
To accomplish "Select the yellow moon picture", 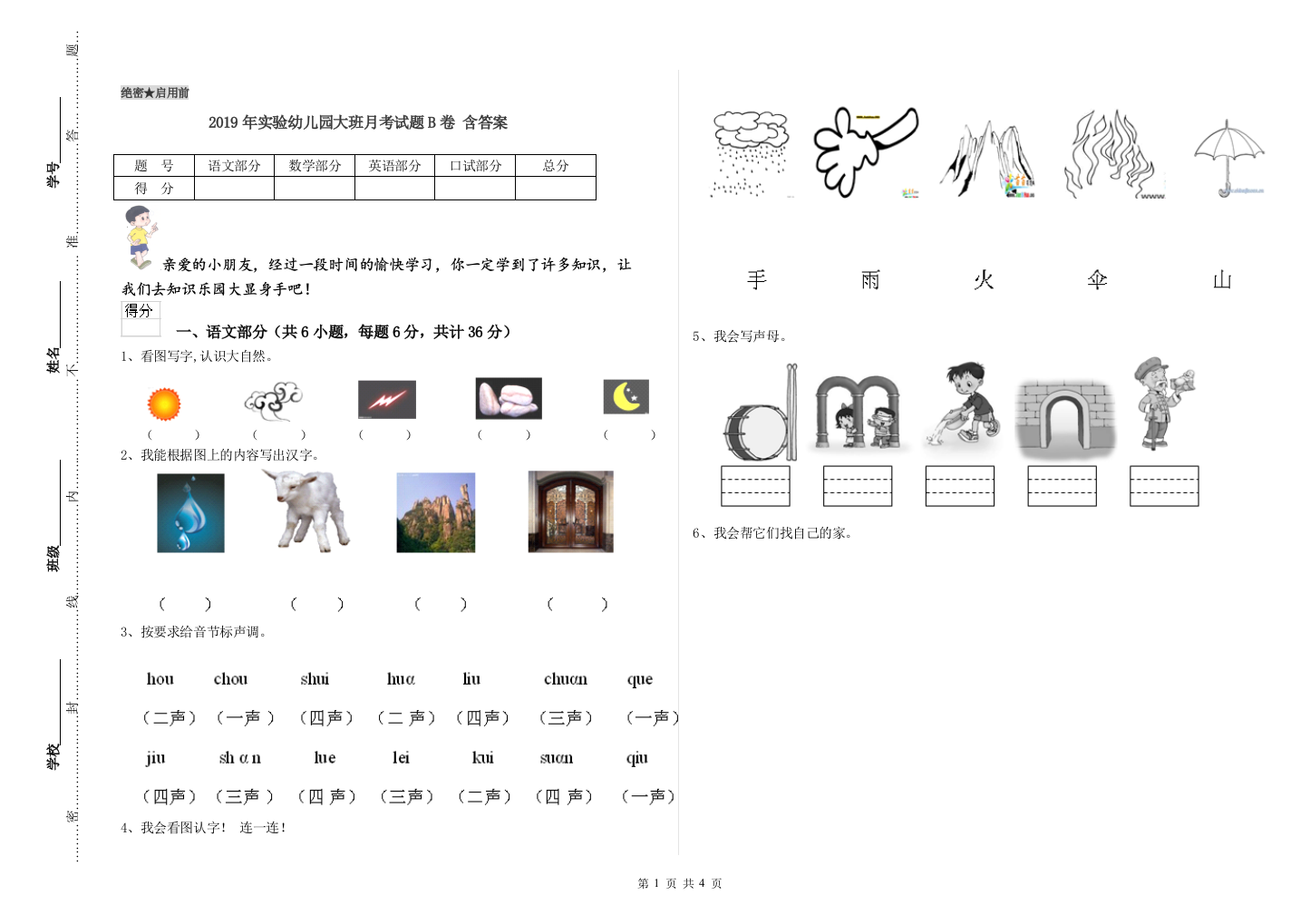I will click(626, 396).
